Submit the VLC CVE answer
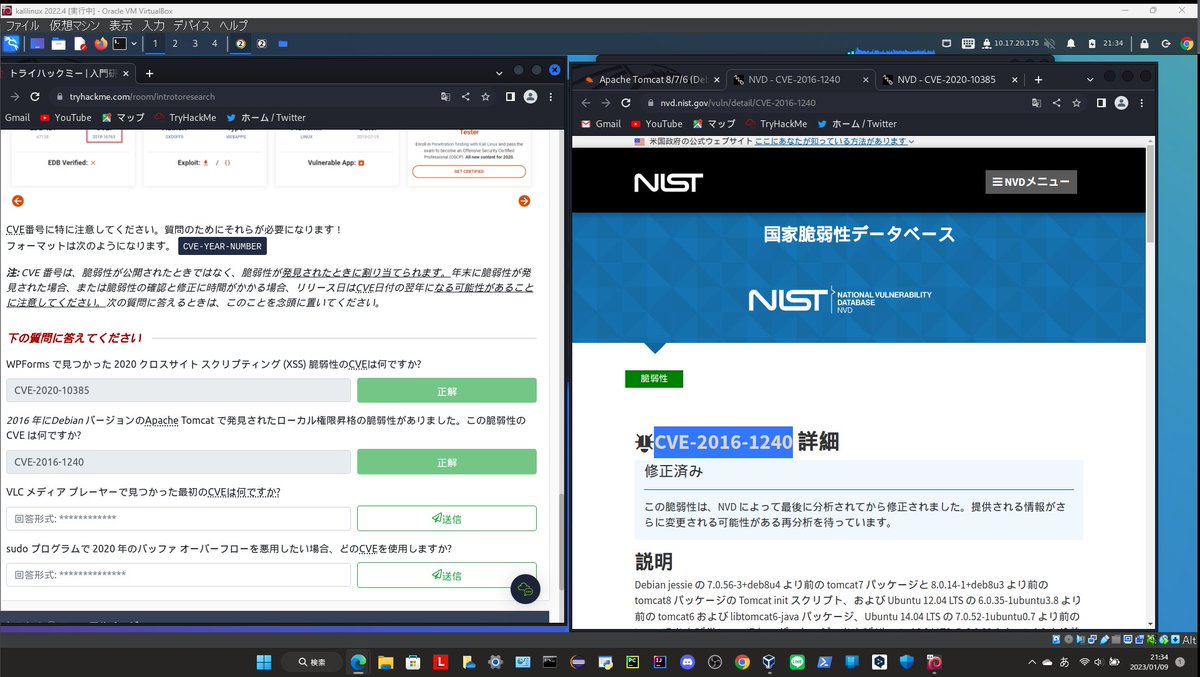The image size is (1200, 677). tap(447, 518)
